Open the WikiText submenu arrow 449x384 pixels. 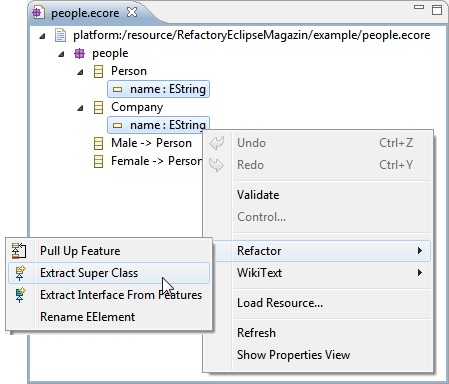pyautogui.click(x=420, y=273)
